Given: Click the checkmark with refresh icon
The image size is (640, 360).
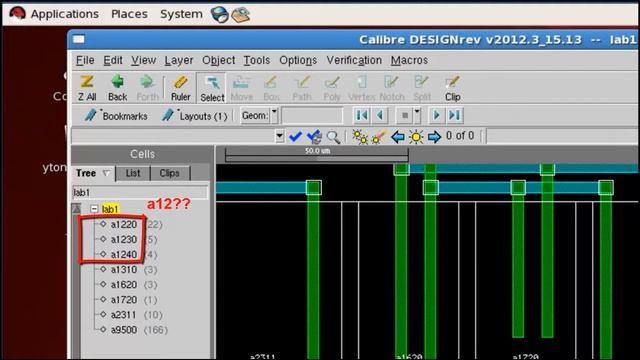Looking at the screenshot, I should tap(314, 137).
